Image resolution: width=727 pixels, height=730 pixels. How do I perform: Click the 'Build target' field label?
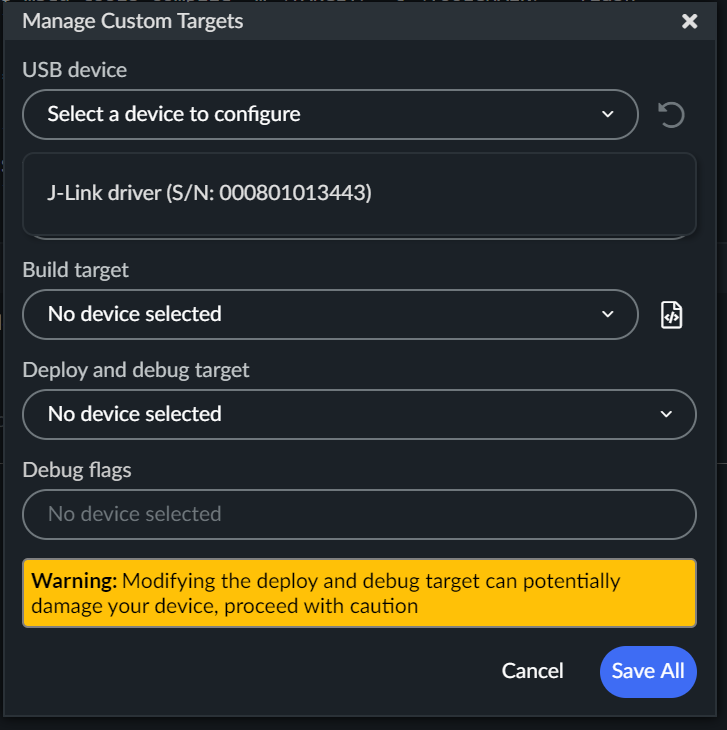75,270
